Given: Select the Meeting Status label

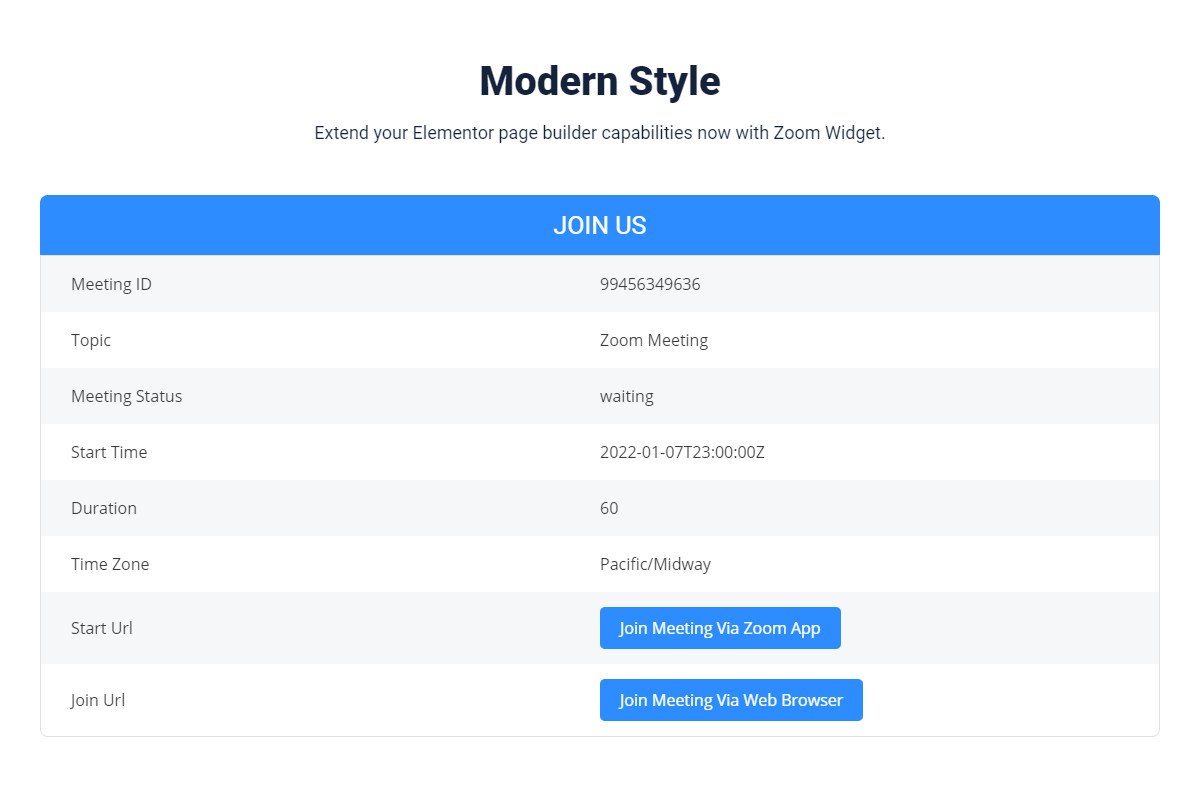Looking at the screenshot, I should (127, 396).
